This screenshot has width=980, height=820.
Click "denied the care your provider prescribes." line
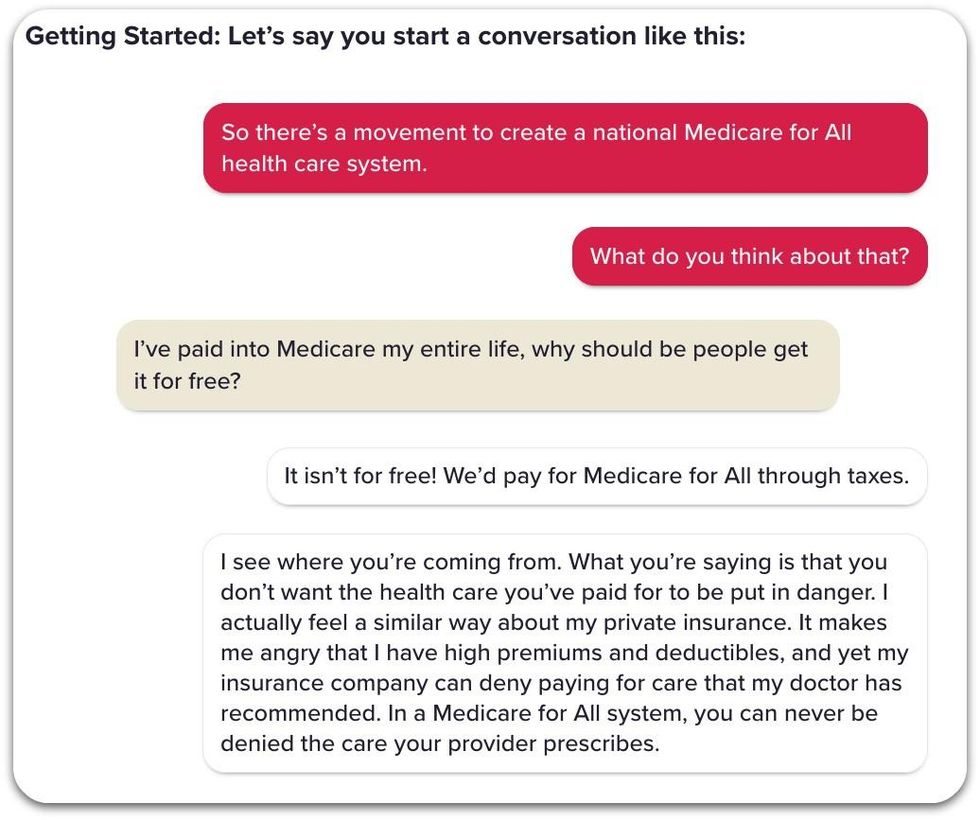[x=439, y=744]
